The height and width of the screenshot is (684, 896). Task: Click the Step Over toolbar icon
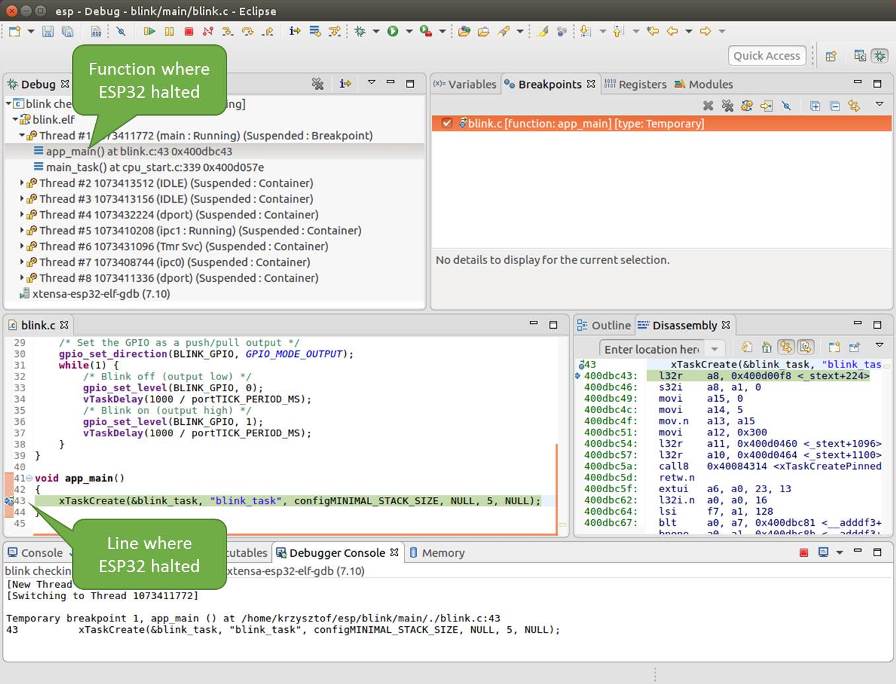(x=248, y=31)
